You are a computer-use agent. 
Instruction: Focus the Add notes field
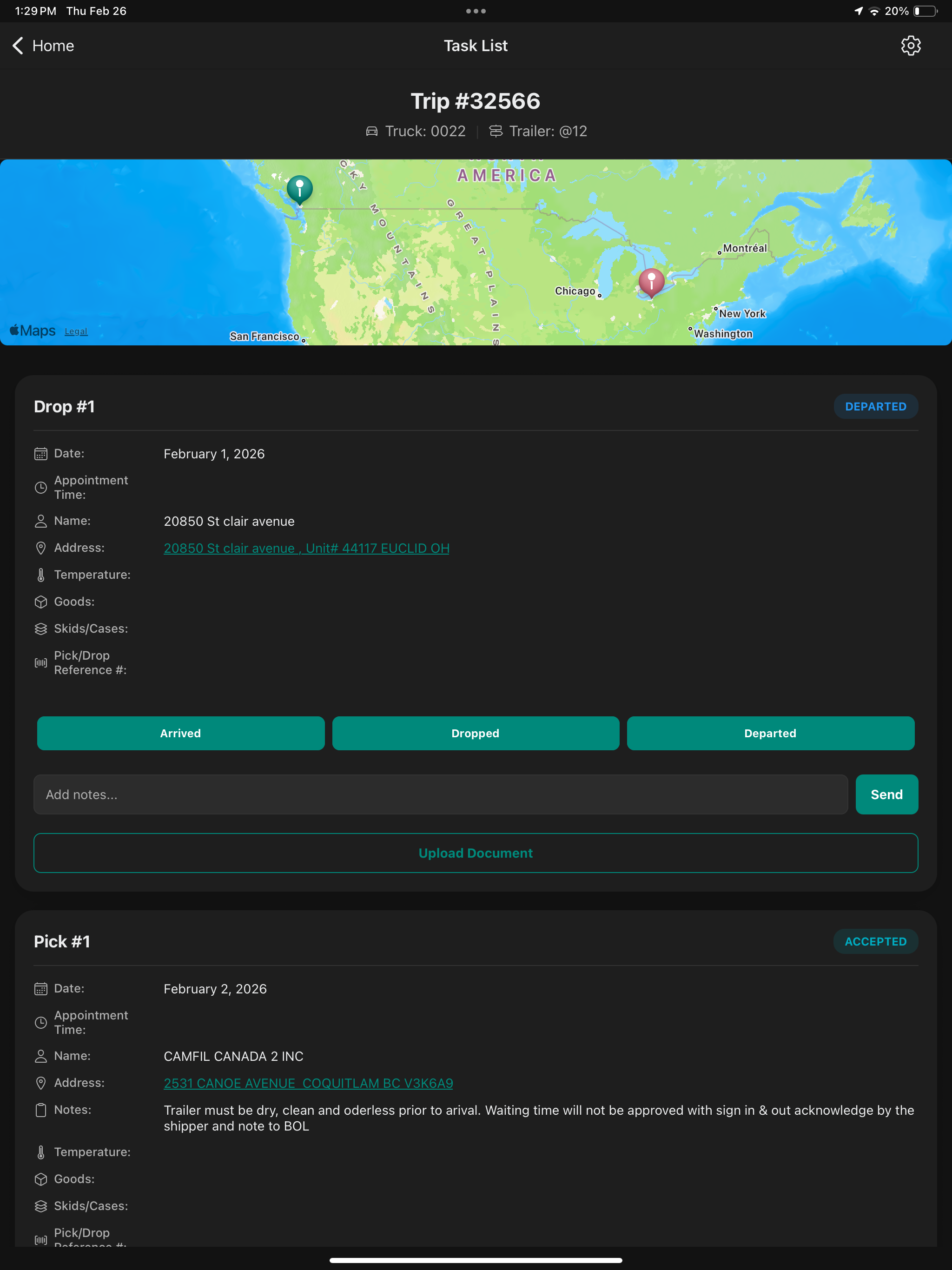coord(440,794)
